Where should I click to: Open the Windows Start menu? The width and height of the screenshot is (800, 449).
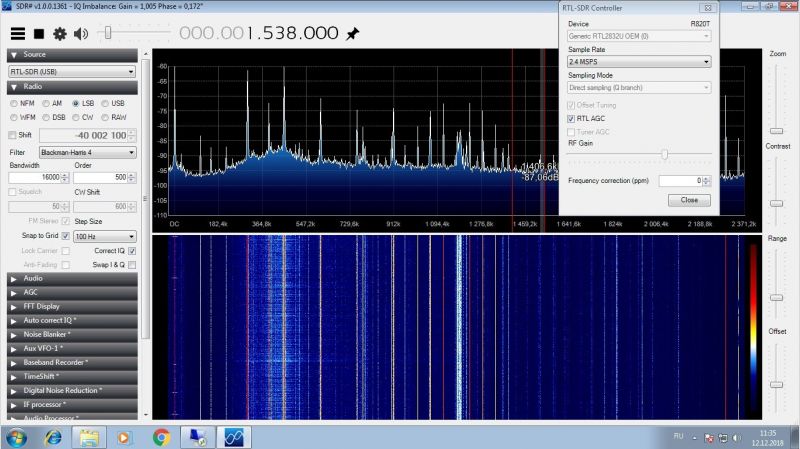click(x=16, y=437)
